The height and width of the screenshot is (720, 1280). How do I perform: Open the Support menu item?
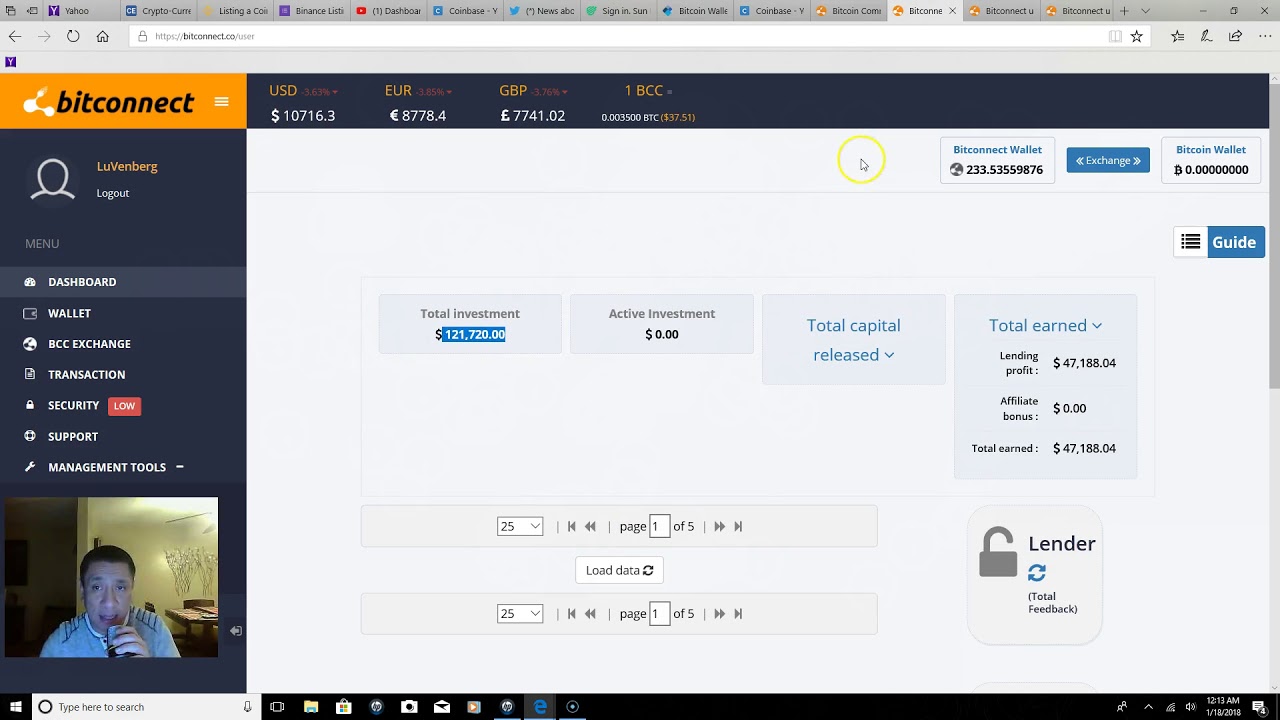pyautogui.click(x=73, y=437)
